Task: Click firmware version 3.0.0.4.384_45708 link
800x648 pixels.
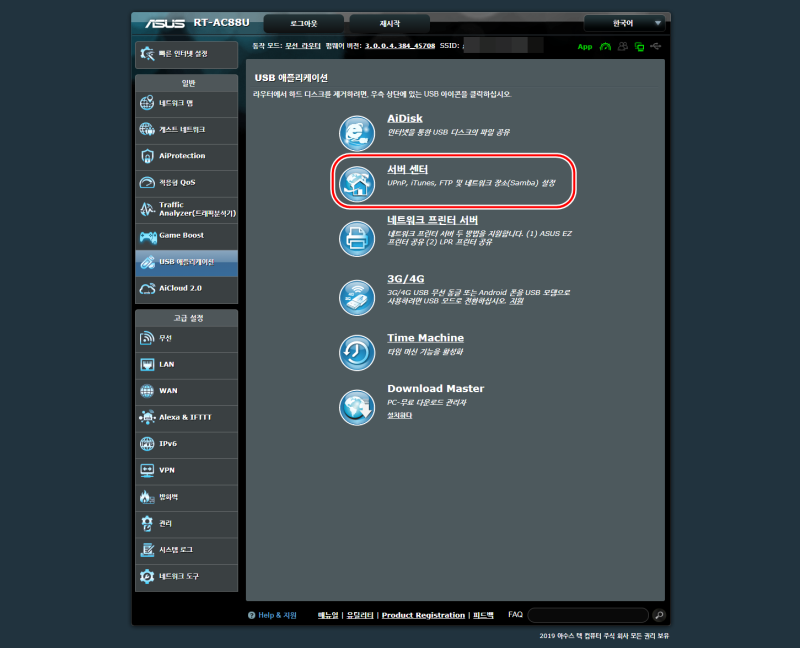Action: [400, 46]
